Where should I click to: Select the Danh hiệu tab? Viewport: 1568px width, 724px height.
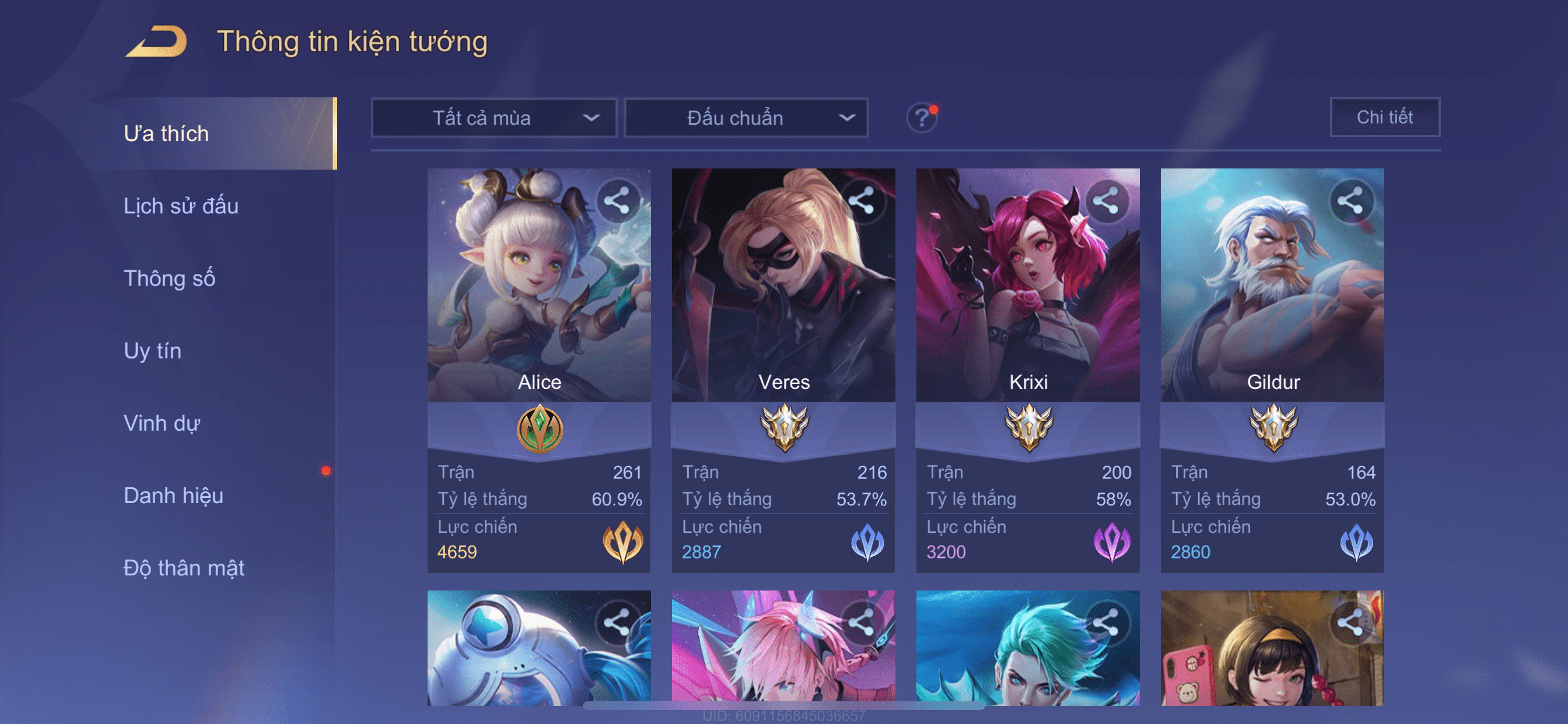click(x=173, y=495)
